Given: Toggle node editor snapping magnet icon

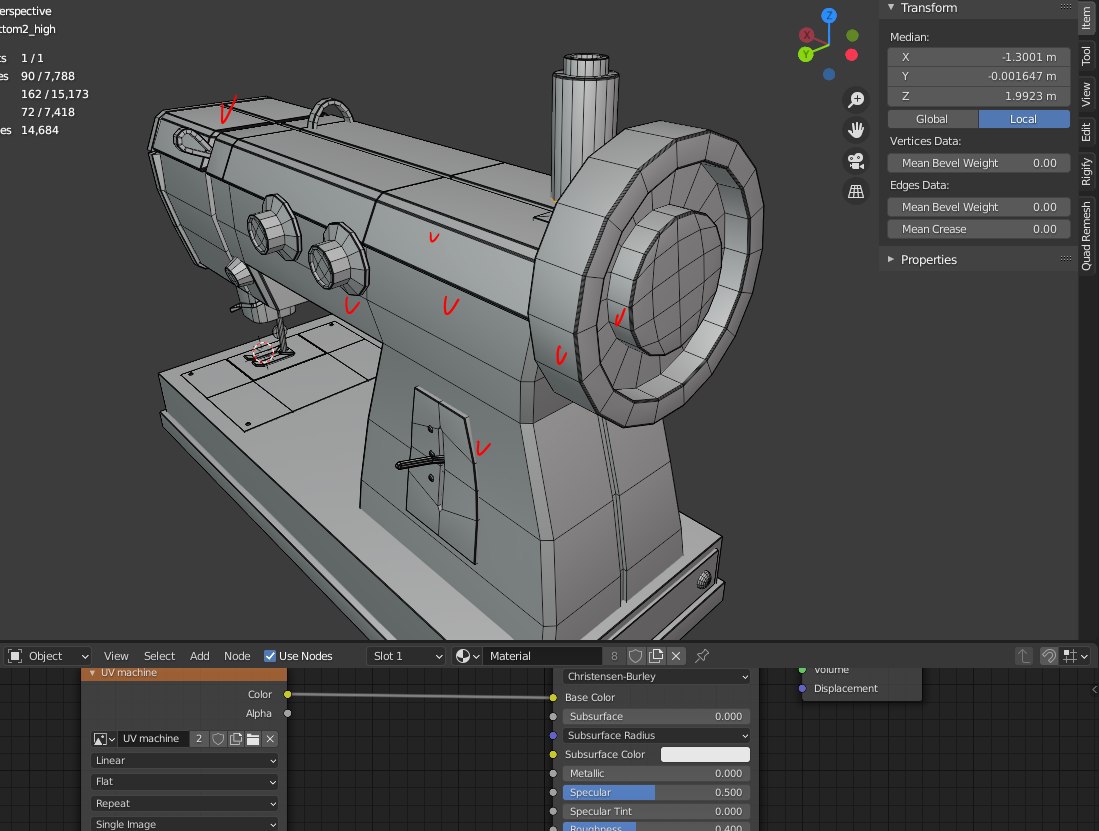Looking at the screenshot, I should click(x=1049, y=656).
